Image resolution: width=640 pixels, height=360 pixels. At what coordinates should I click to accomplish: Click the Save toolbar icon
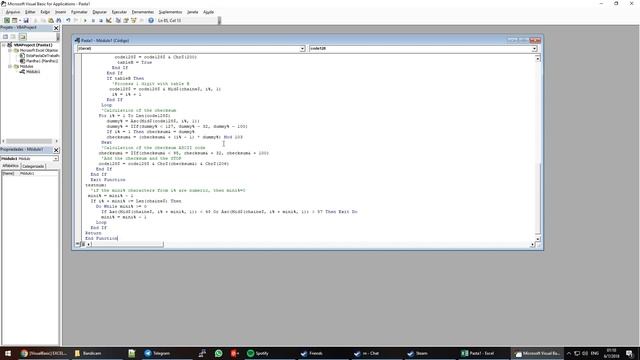coord(26,20)
